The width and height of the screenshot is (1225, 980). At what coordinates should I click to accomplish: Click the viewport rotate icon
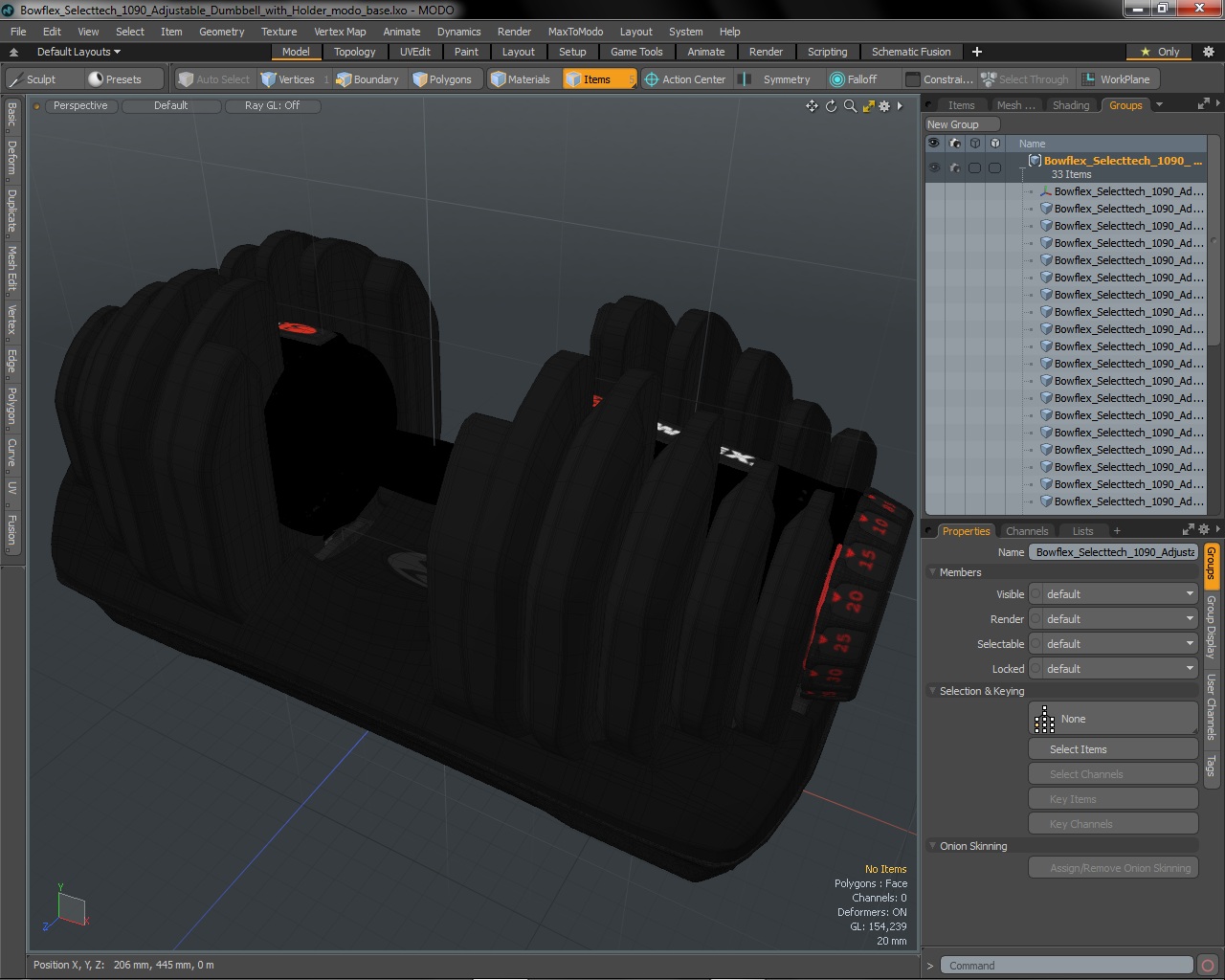[x=831, y=106]
